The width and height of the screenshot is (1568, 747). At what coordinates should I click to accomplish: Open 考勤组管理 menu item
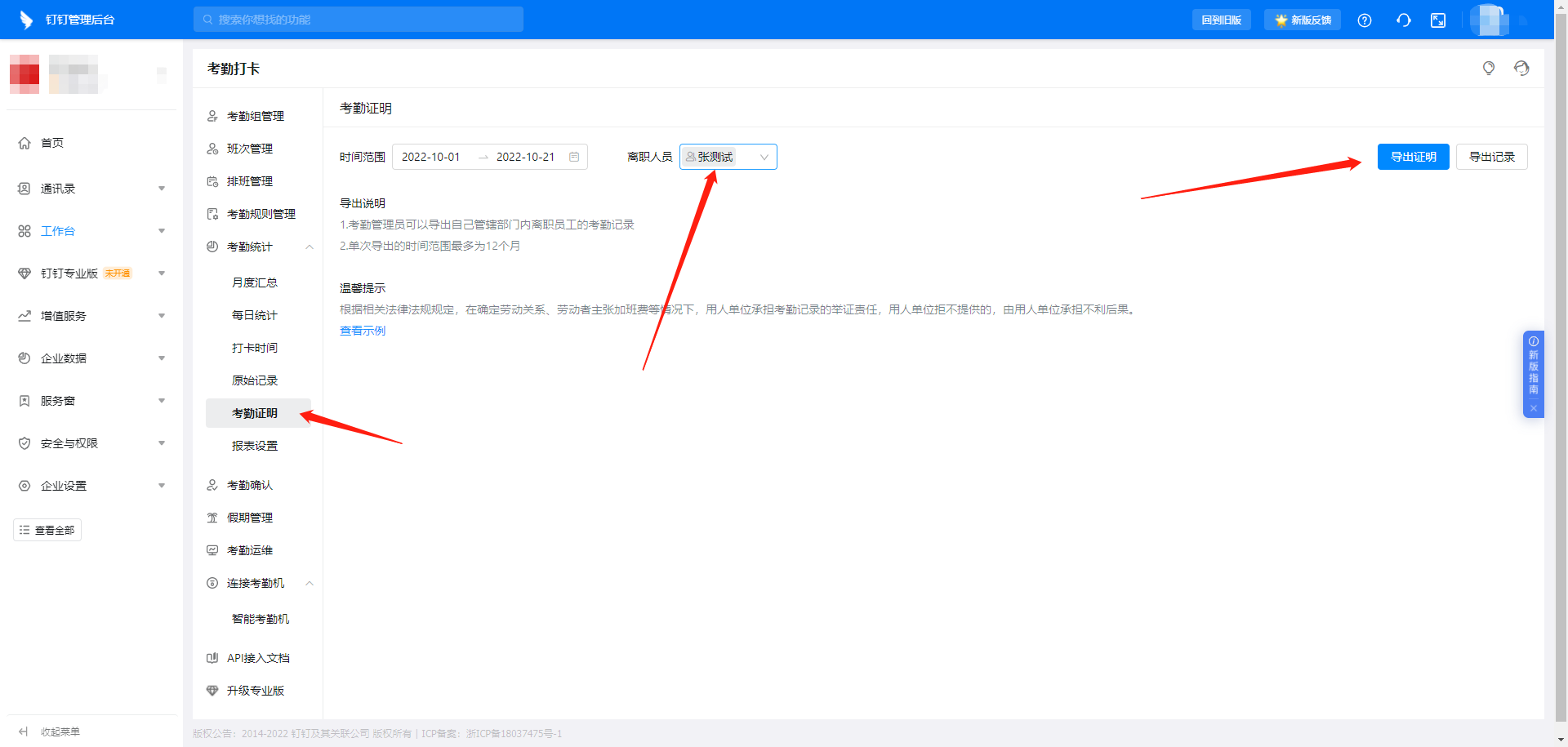tap(255, 116)
